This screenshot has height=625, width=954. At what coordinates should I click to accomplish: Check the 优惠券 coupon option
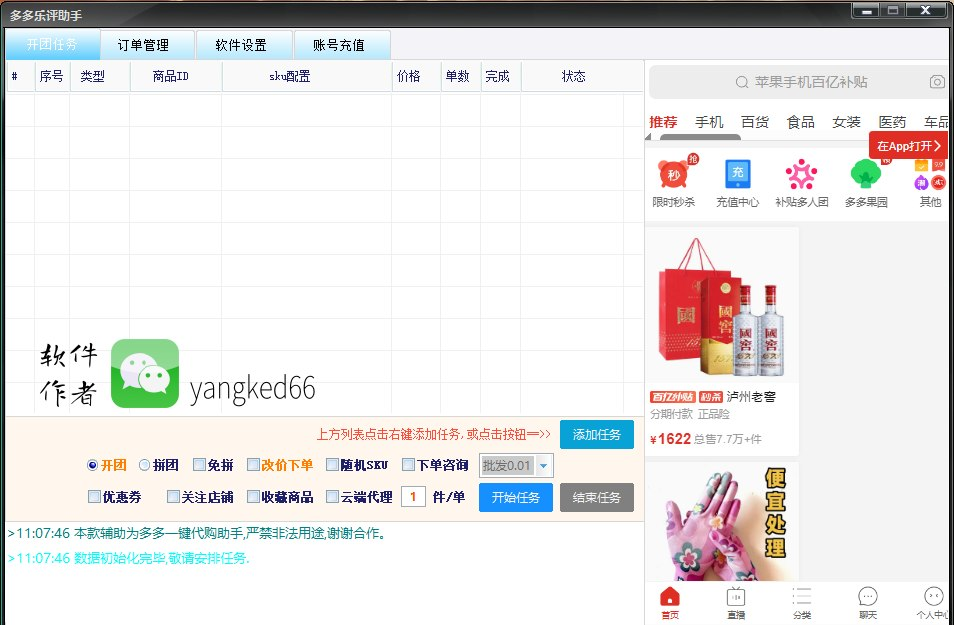pyautogui.click(x=94, y=497)
